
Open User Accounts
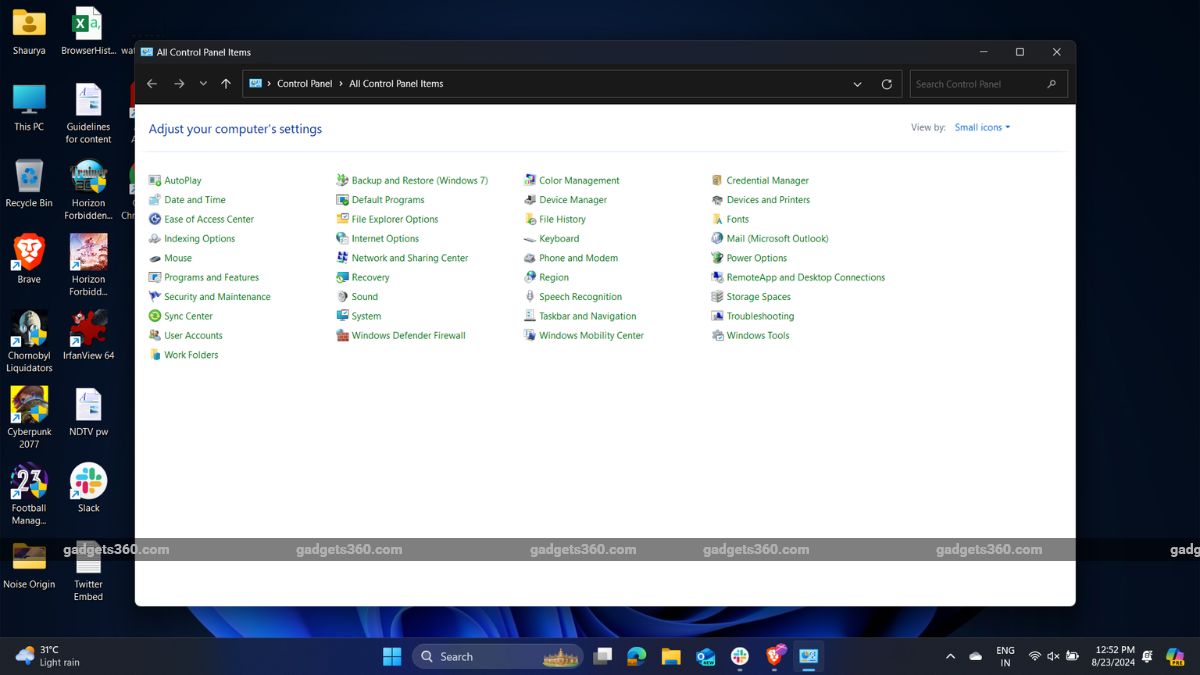coord(191,335)
